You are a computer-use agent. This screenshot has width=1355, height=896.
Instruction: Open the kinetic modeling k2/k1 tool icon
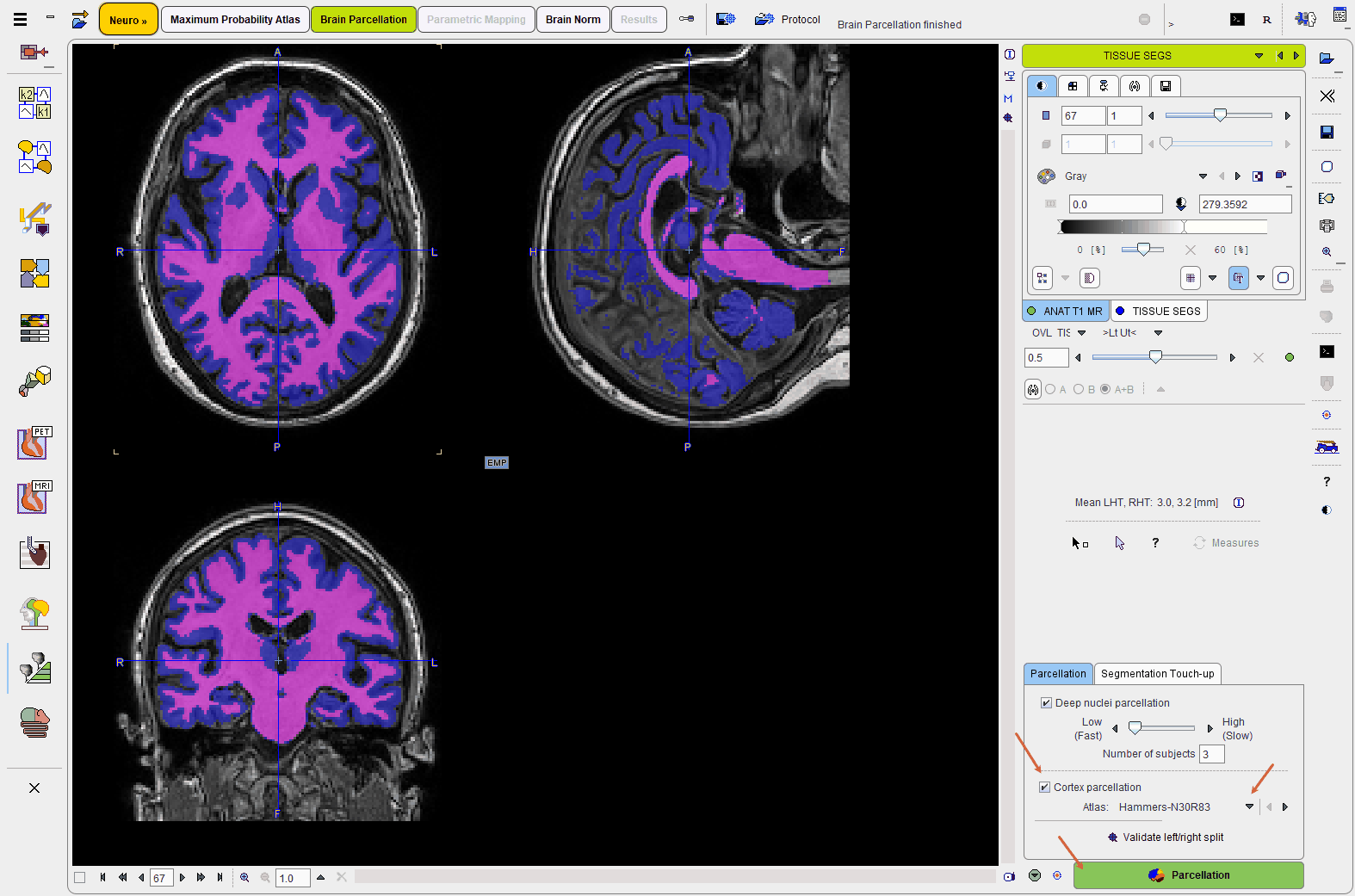(34, 102)
